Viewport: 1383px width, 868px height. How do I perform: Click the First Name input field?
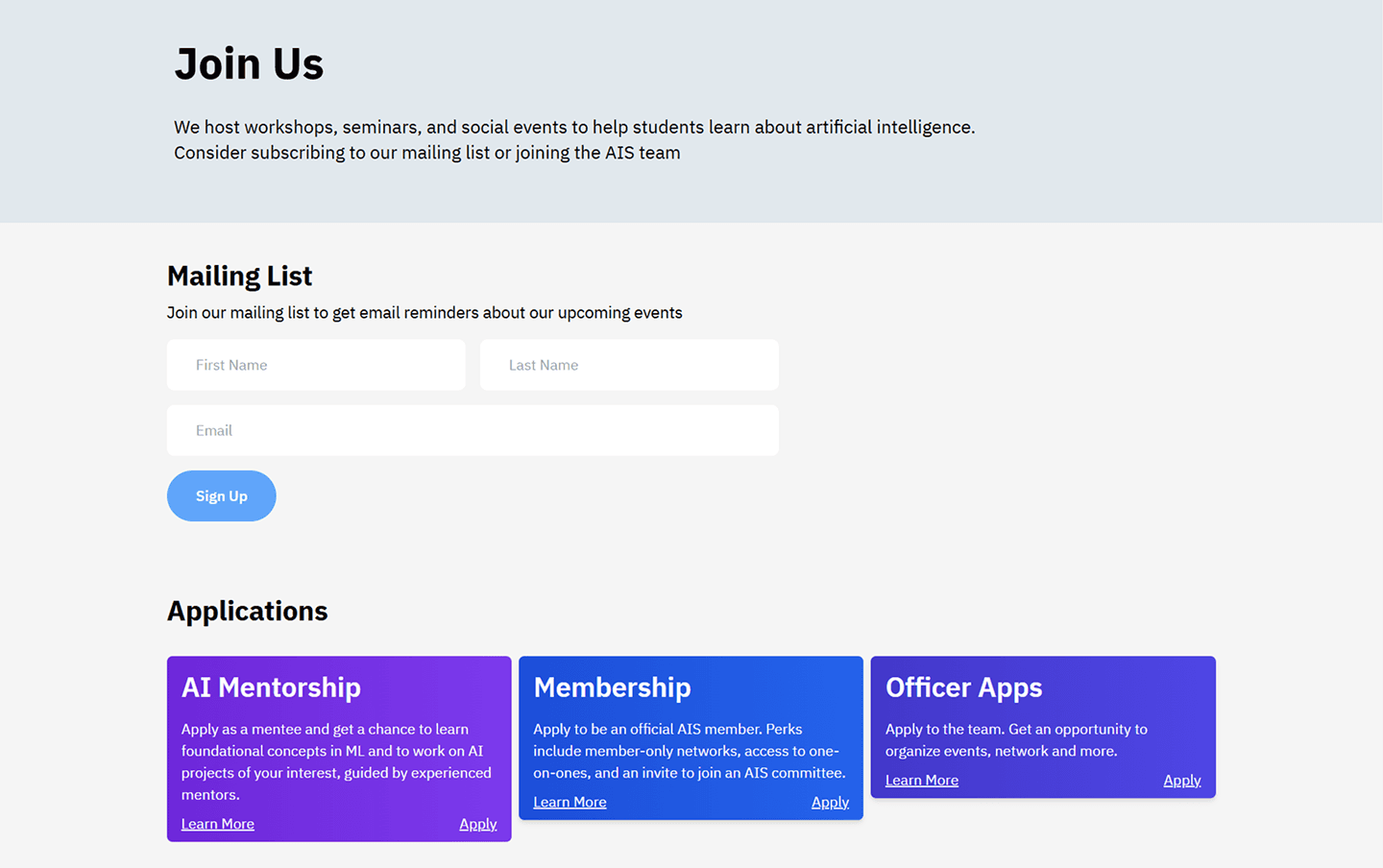tap(316, 365)
